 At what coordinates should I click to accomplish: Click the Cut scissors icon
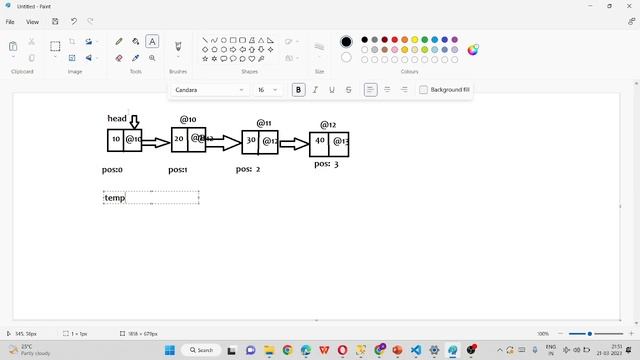click(31, 41)
